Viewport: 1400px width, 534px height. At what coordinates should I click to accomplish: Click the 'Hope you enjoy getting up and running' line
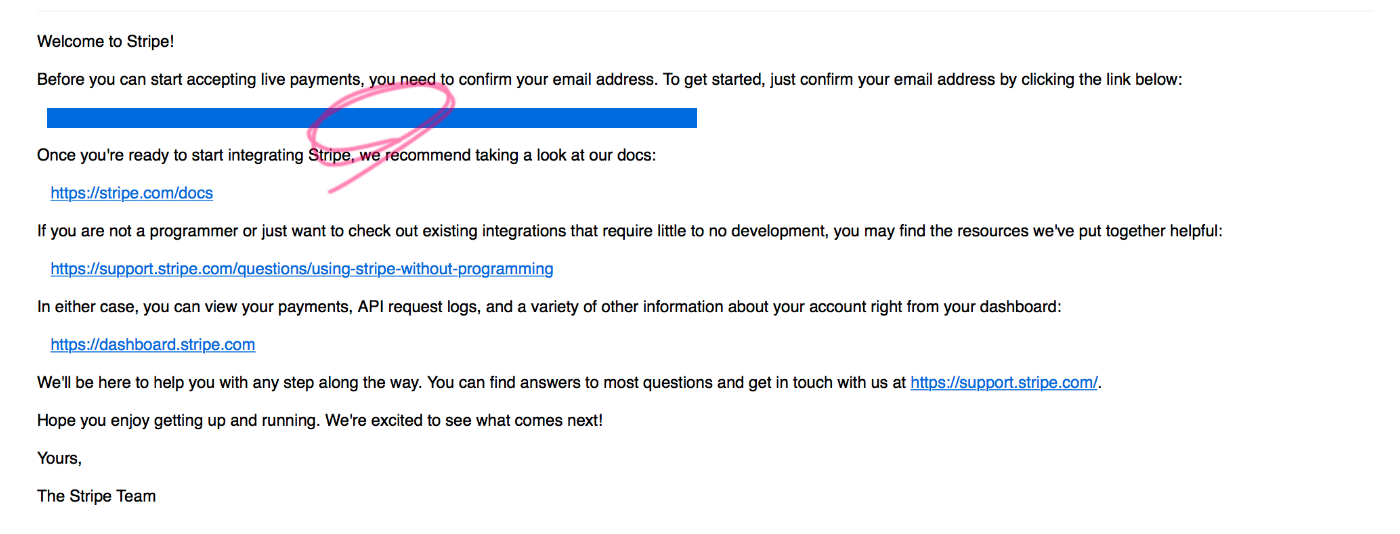(x=320, y=421)
